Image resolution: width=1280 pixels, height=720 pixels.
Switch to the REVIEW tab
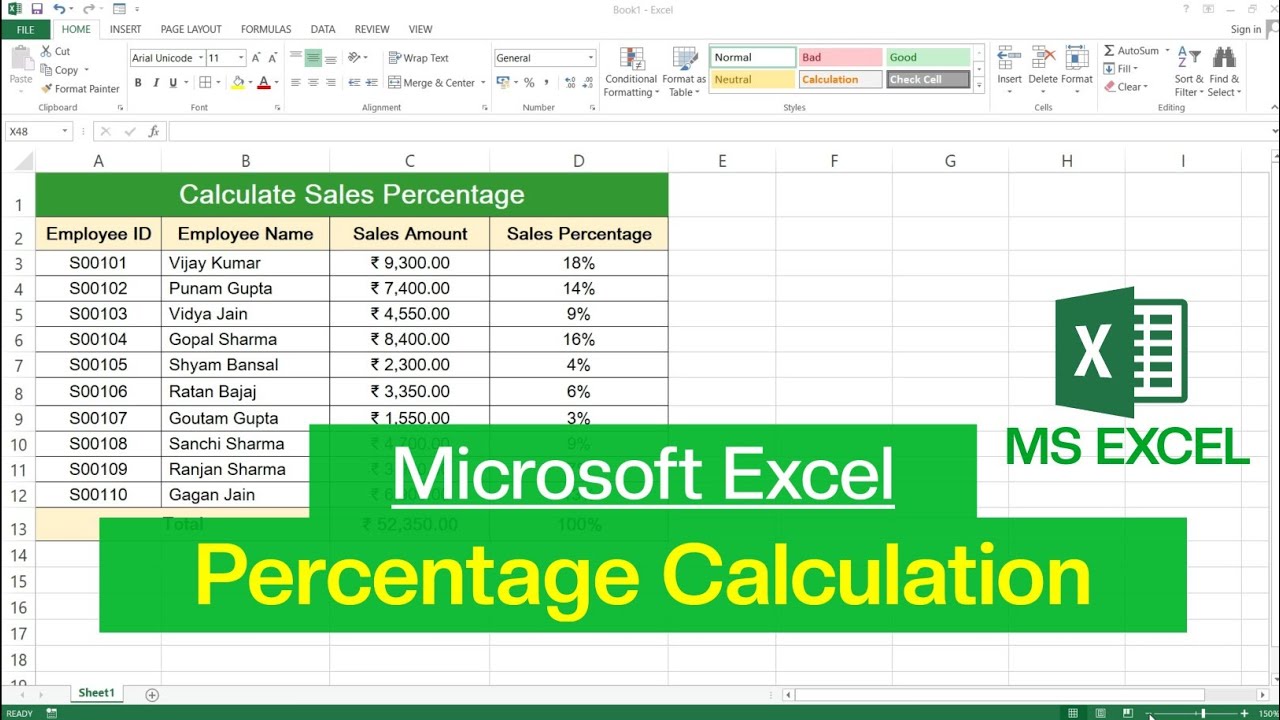372,30
